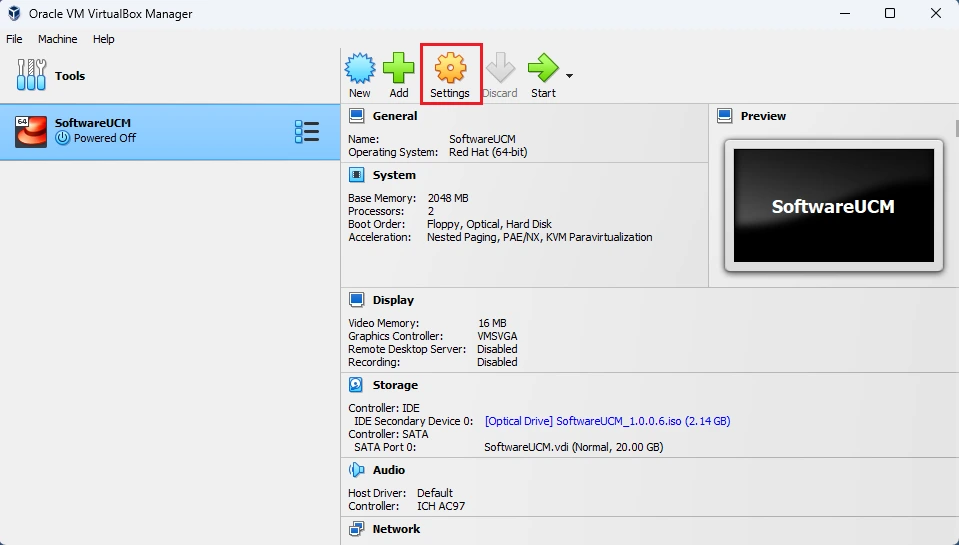
Task: Click the Tools label in left pane
Action: click(x=70, y=76)
